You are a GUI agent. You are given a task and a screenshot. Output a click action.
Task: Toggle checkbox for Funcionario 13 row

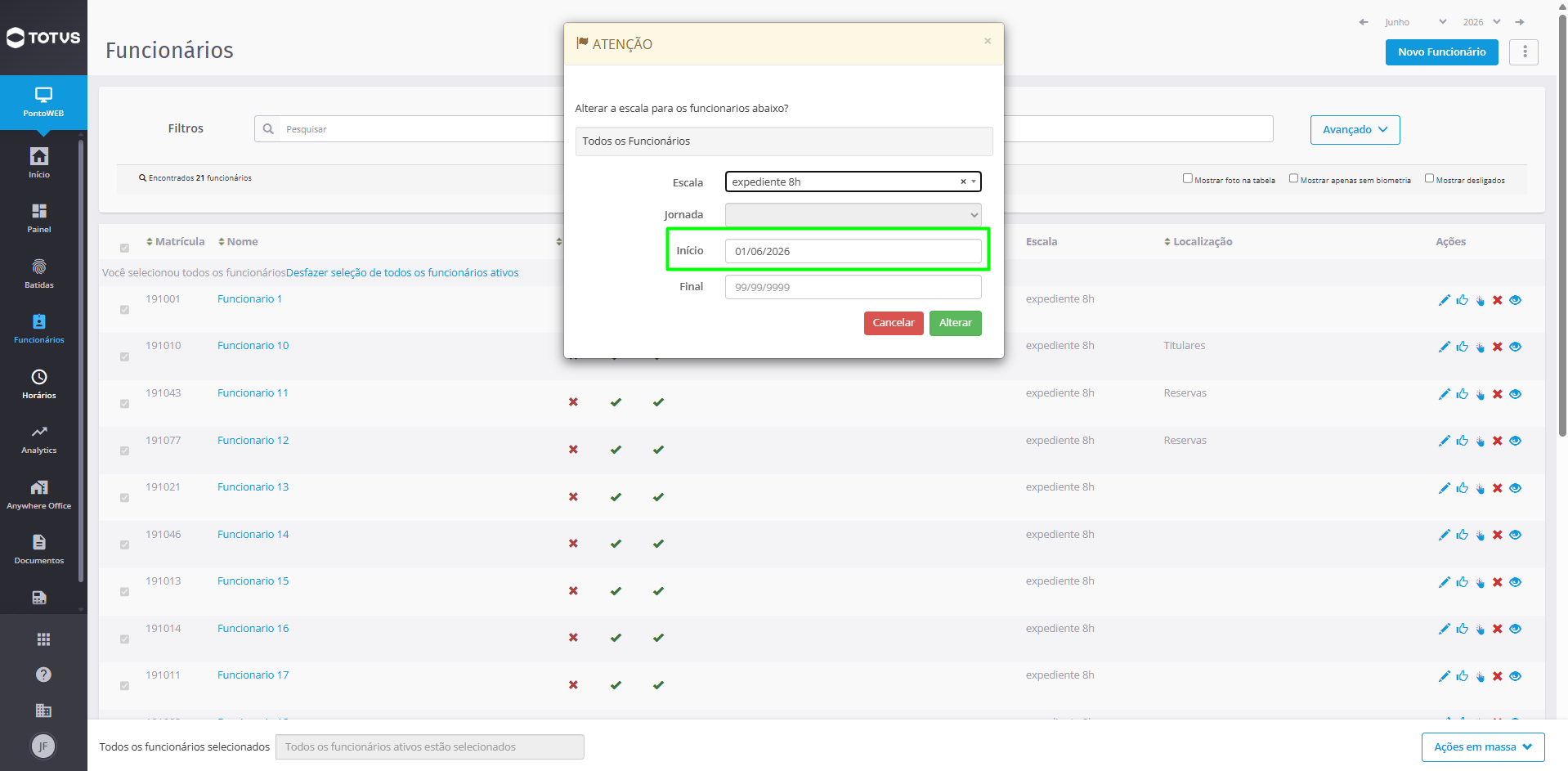[124, 497]
